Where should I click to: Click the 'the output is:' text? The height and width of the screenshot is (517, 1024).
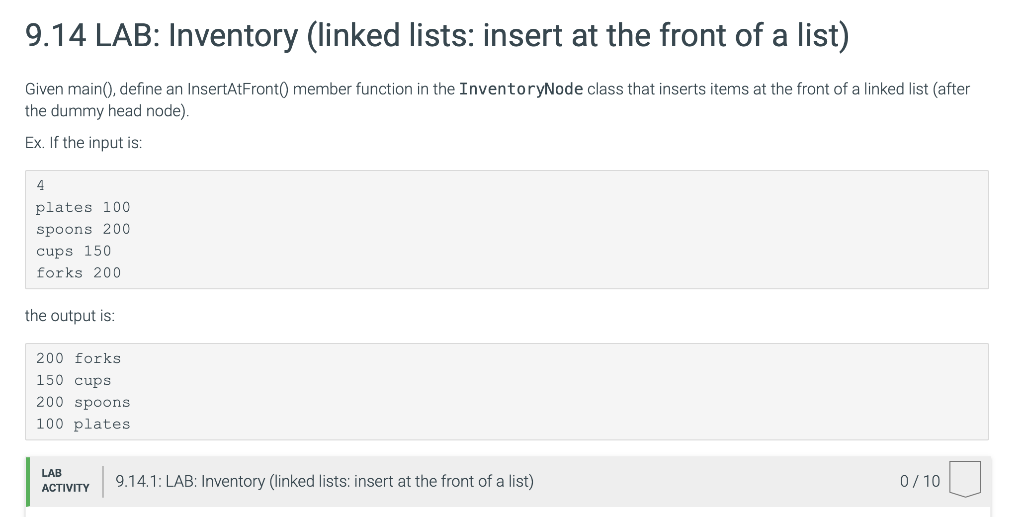coord(70,316)
